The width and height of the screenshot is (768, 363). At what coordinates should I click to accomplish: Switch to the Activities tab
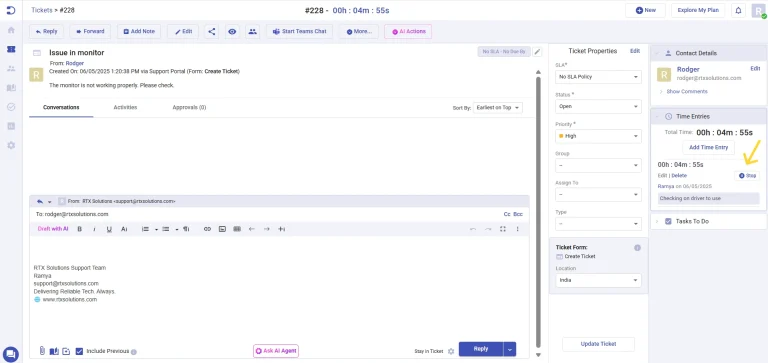(125, 107)
